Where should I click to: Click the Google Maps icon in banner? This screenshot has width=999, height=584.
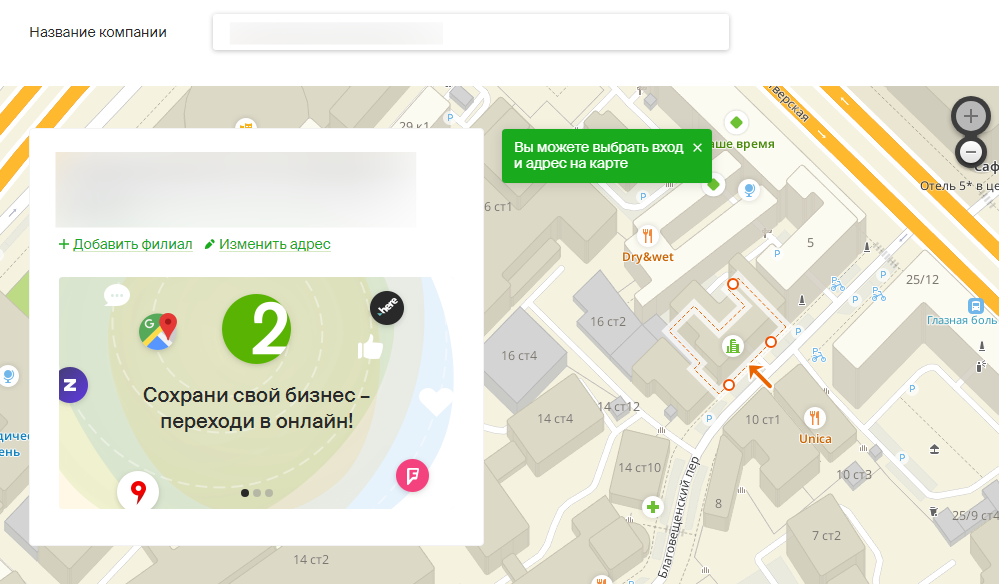pos(158,329)
